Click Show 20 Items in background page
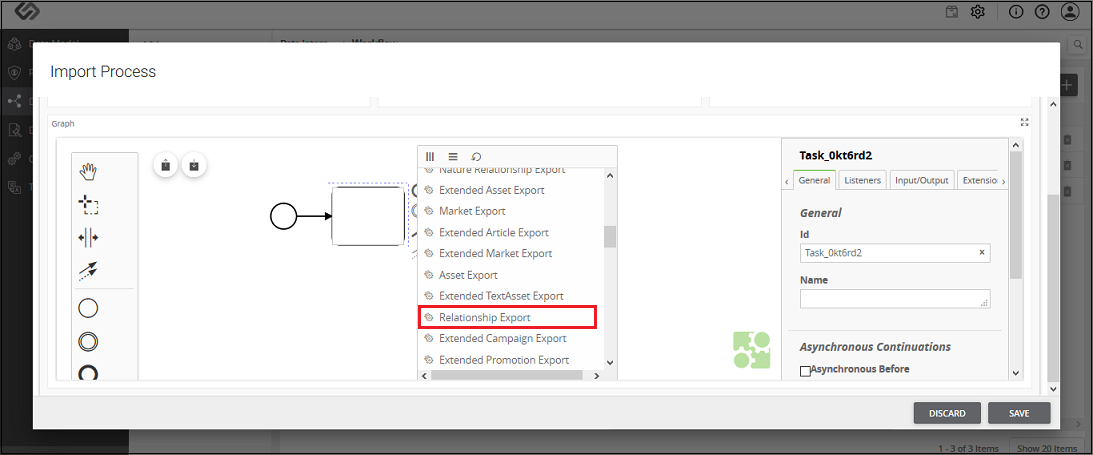Screen dimensions: 1093x455 click(x=1046, y=448)
